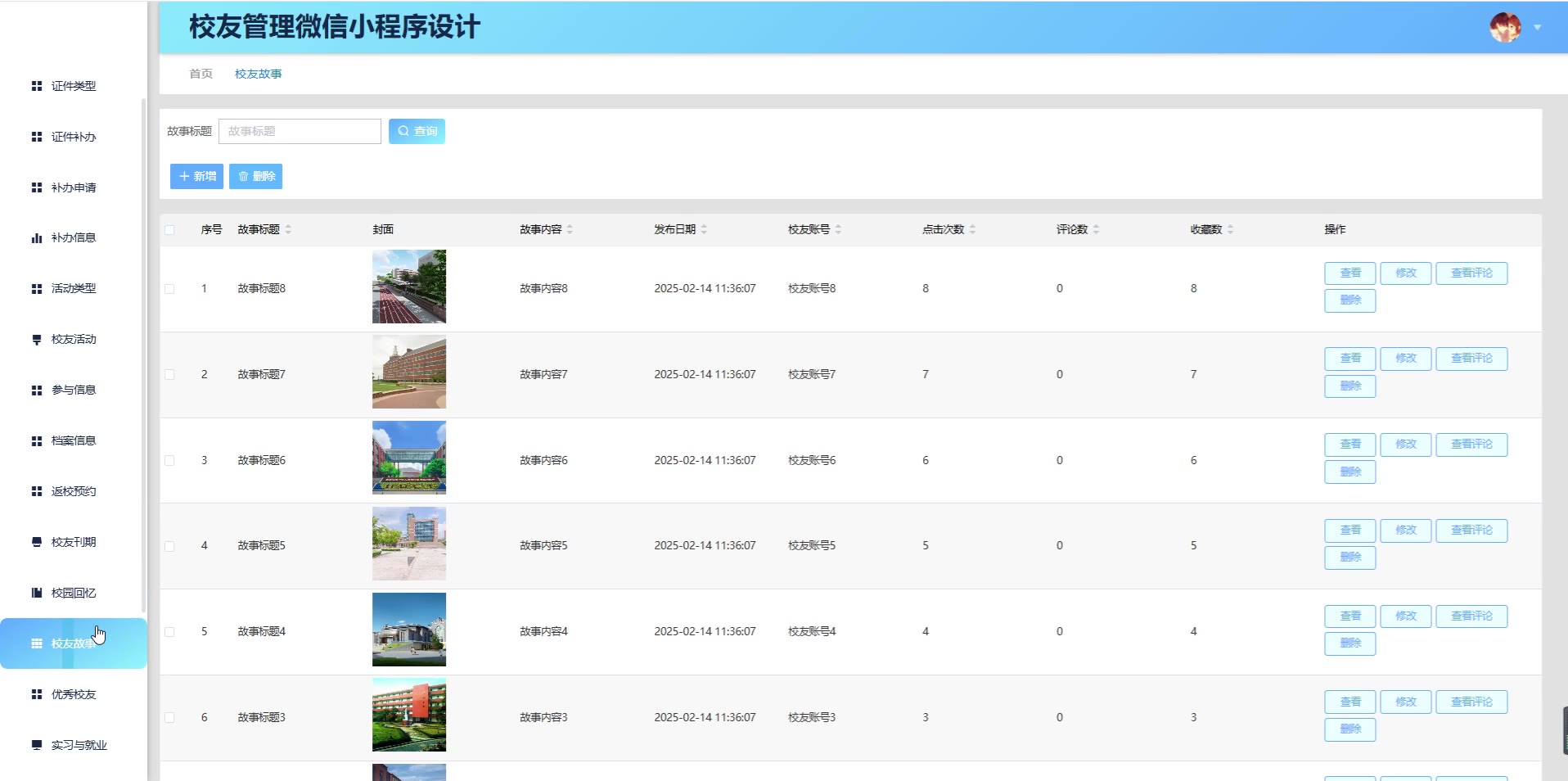Click the 新增 button to add story
Screen dimensions: 1568x781
point(196,177)
